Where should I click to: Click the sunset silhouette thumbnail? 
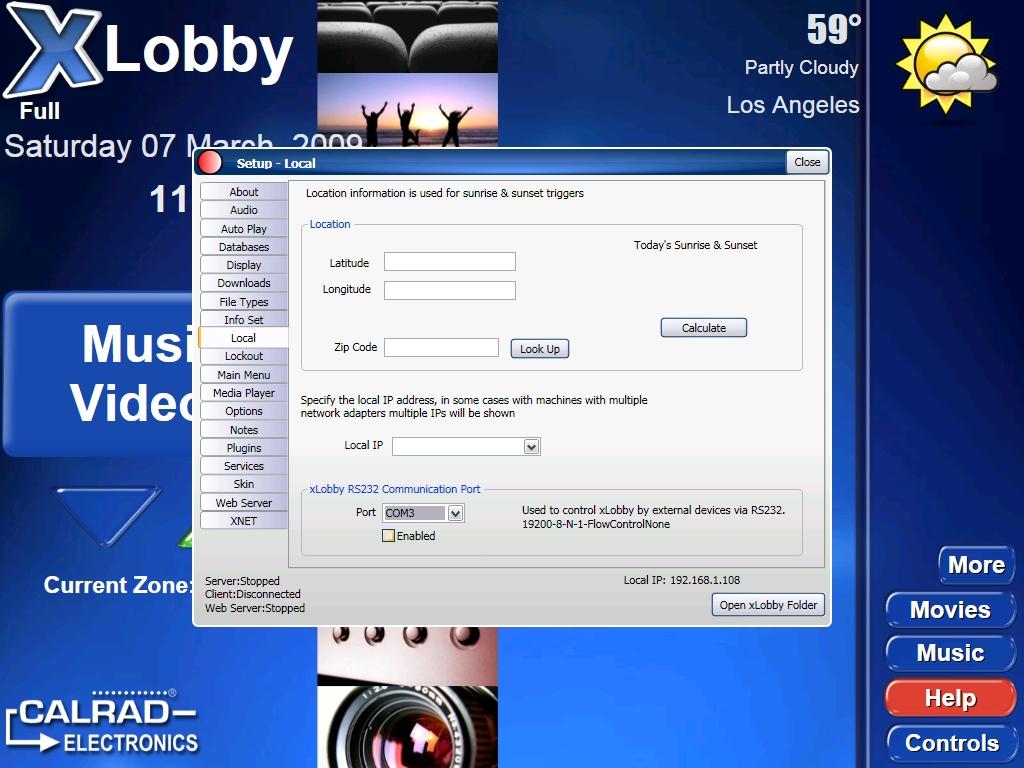pos(408,110)
